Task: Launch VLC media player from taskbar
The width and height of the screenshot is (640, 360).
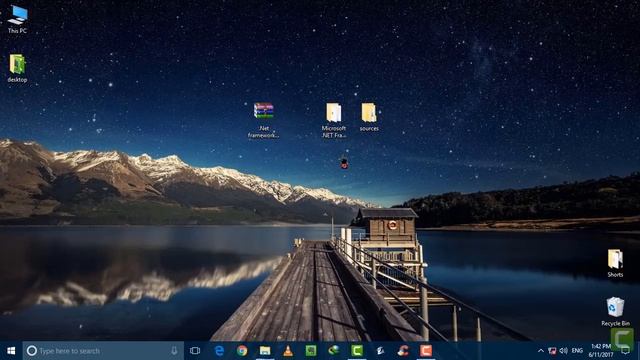Action: point(288,351)
